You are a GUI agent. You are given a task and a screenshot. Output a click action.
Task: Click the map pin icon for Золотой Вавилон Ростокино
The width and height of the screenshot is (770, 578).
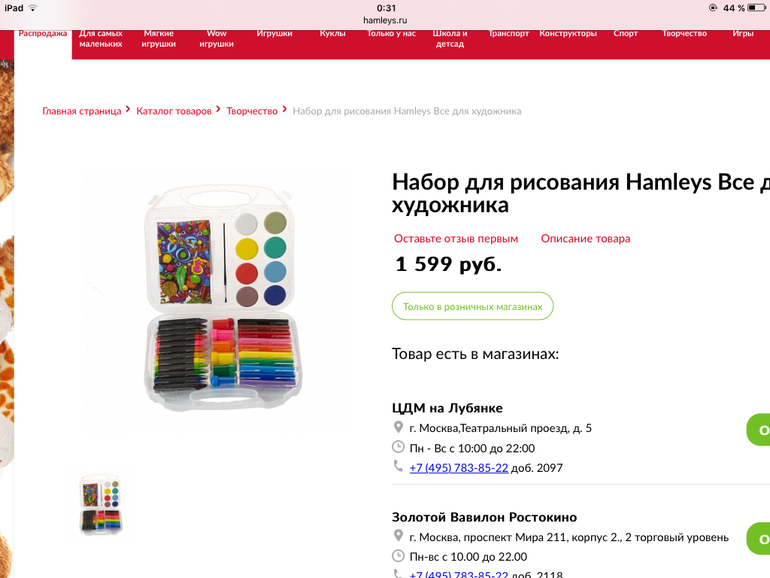(x=398, y=536)
